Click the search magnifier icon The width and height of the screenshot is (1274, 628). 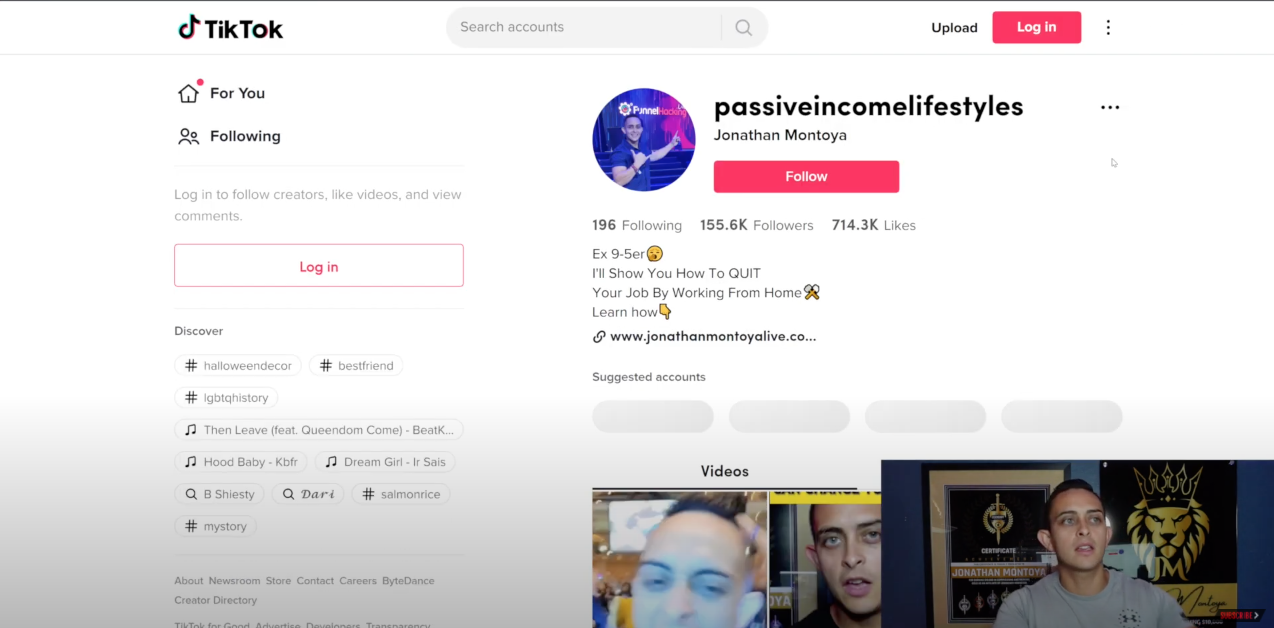coord(743,28)
